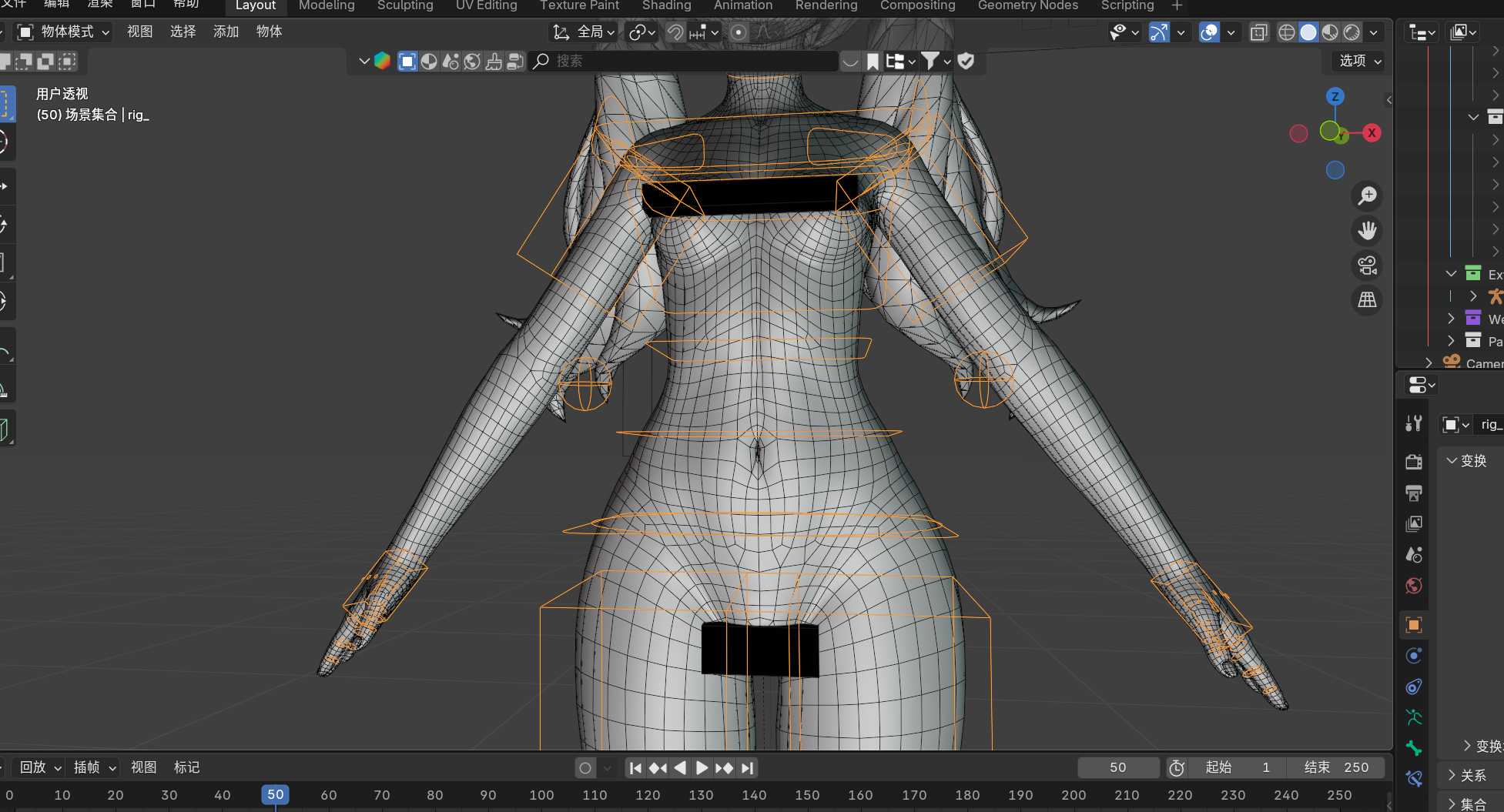Toggle X-ray view in the viewport header
Viewport: 1504px width, 812px height.
(1258, 32)
